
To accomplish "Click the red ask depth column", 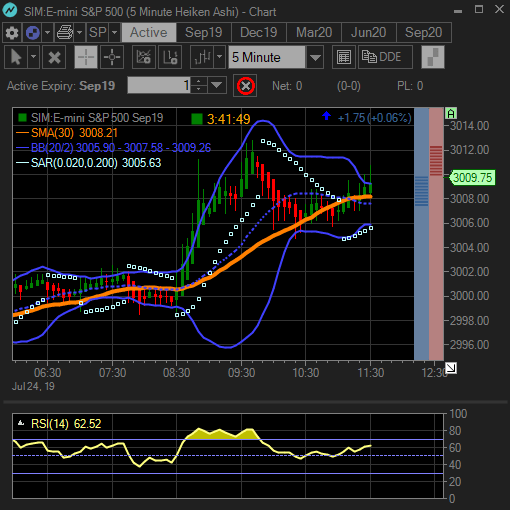I will point(436,233).
